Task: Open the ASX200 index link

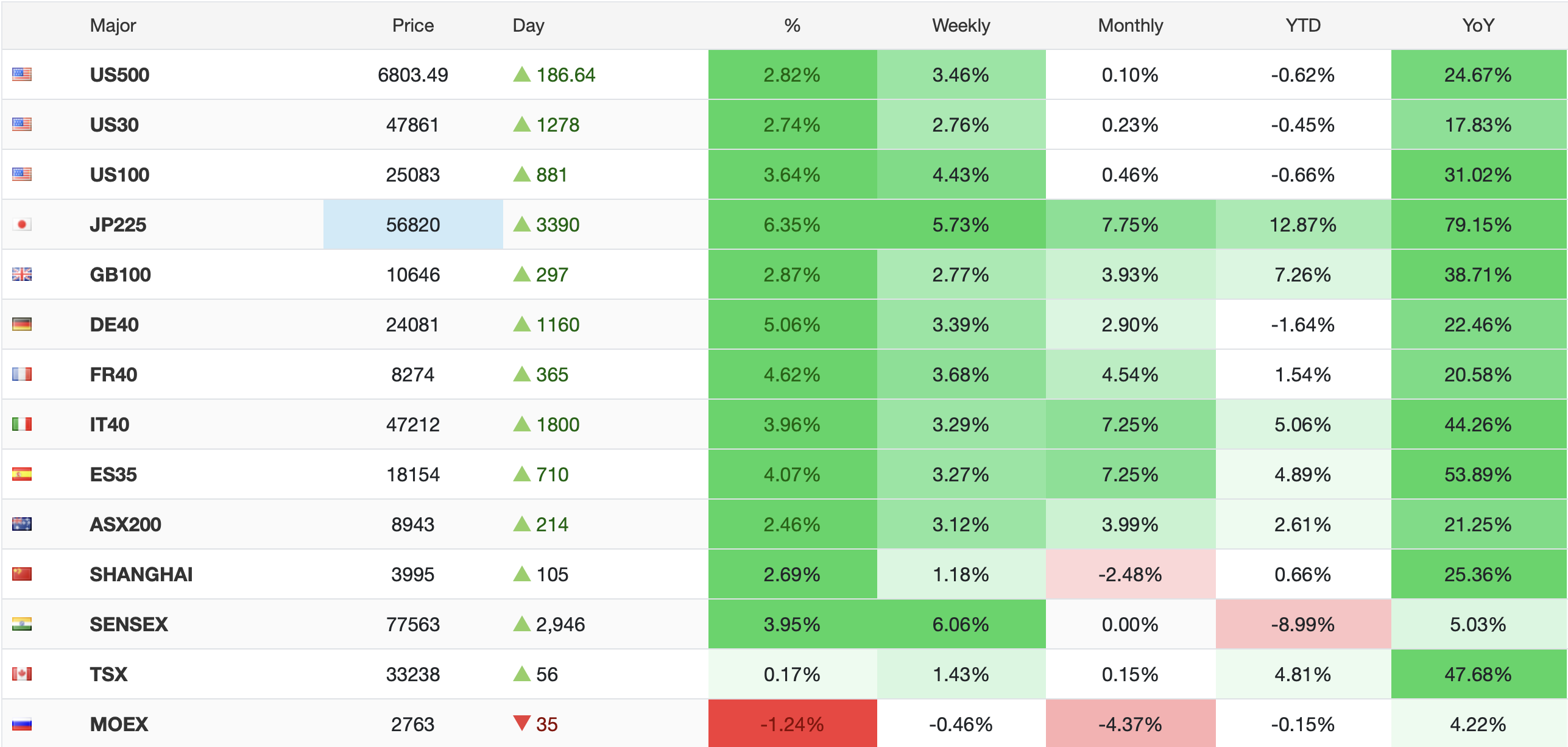Action: click(125, 525)
